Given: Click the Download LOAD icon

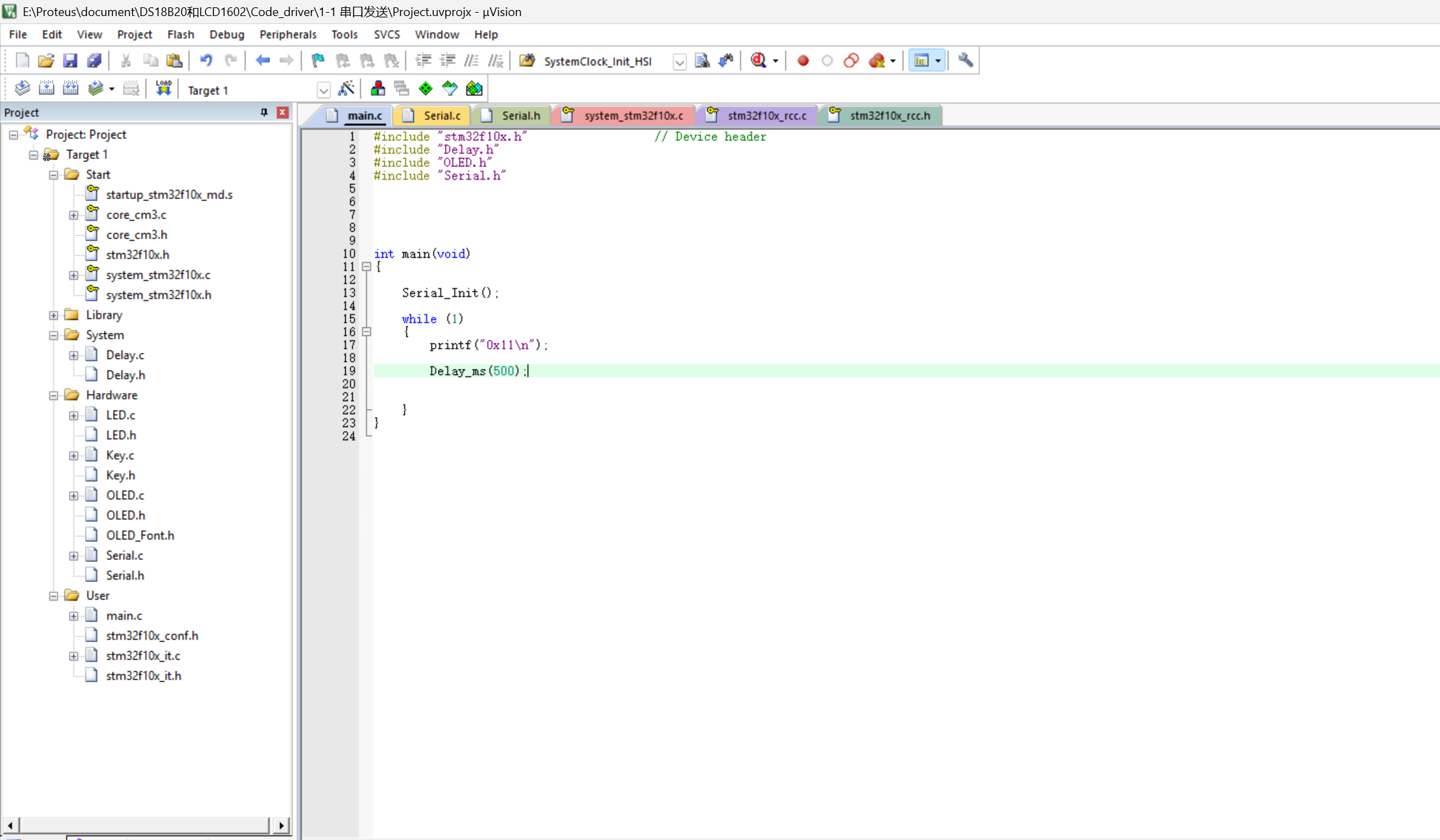Looking at the screenshot, I should [x=164, y=88].
